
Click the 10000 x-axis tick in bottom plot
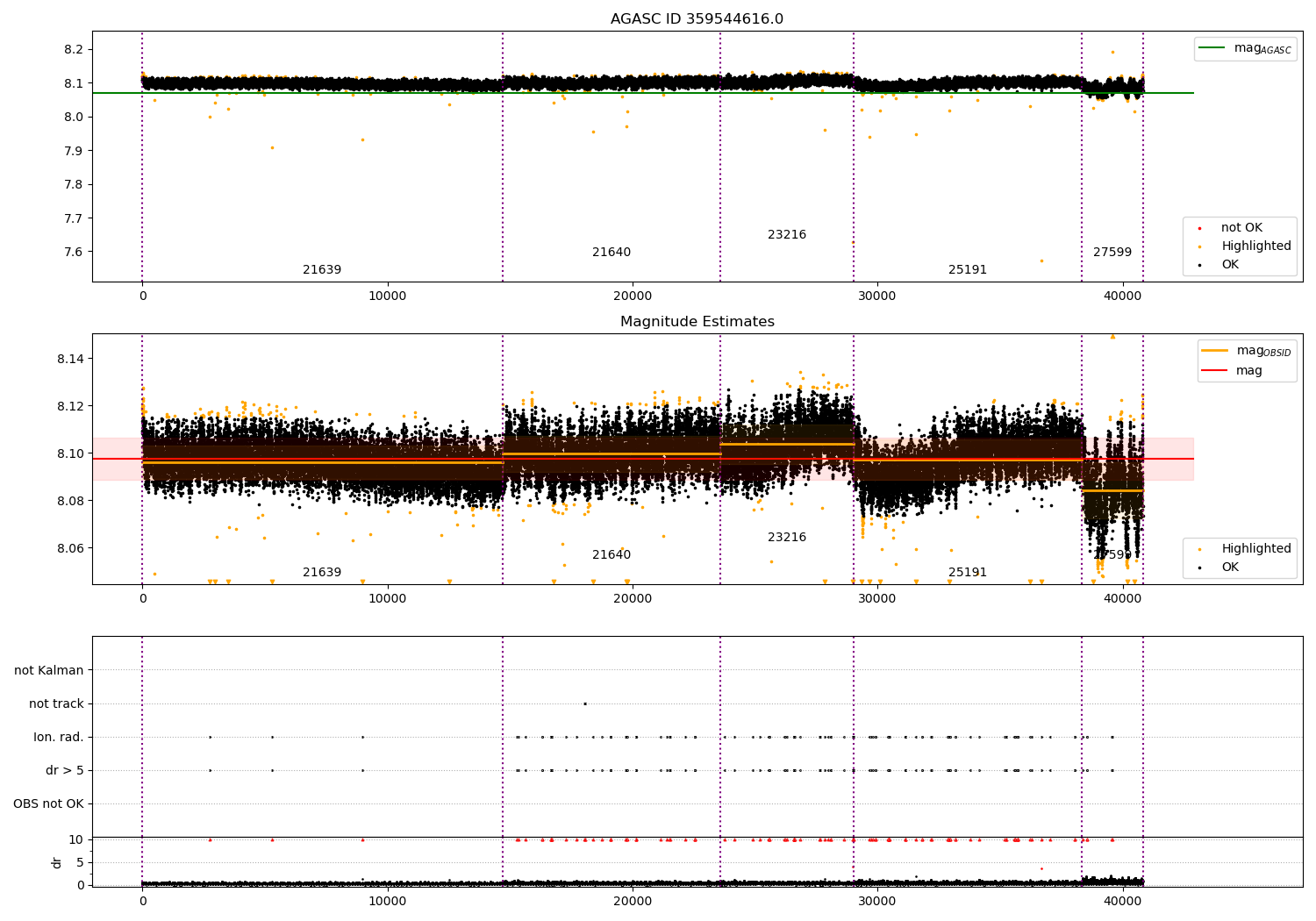(x=388, y=902)
